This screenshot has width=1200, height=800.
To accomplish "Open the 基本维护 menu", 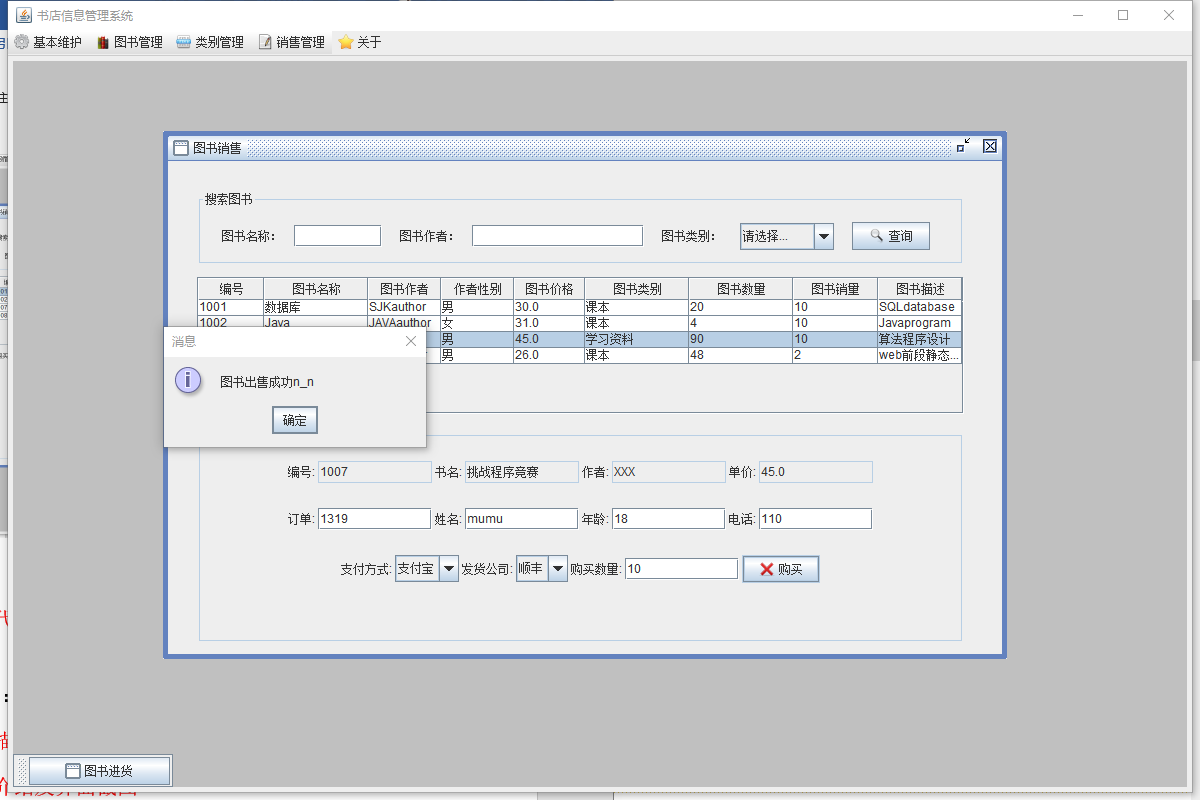I will point(48,42).
